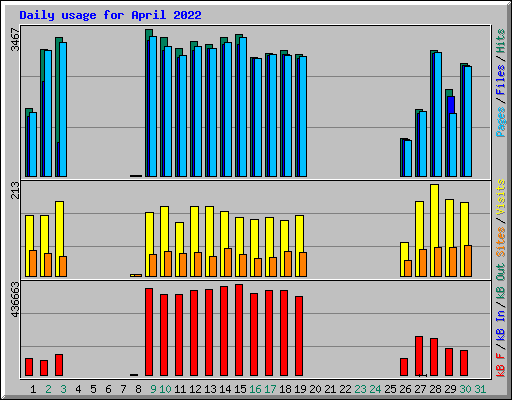
Task: Click the orange sites bar for day 1
Action: pyautogui.click(x=33, y=263)
